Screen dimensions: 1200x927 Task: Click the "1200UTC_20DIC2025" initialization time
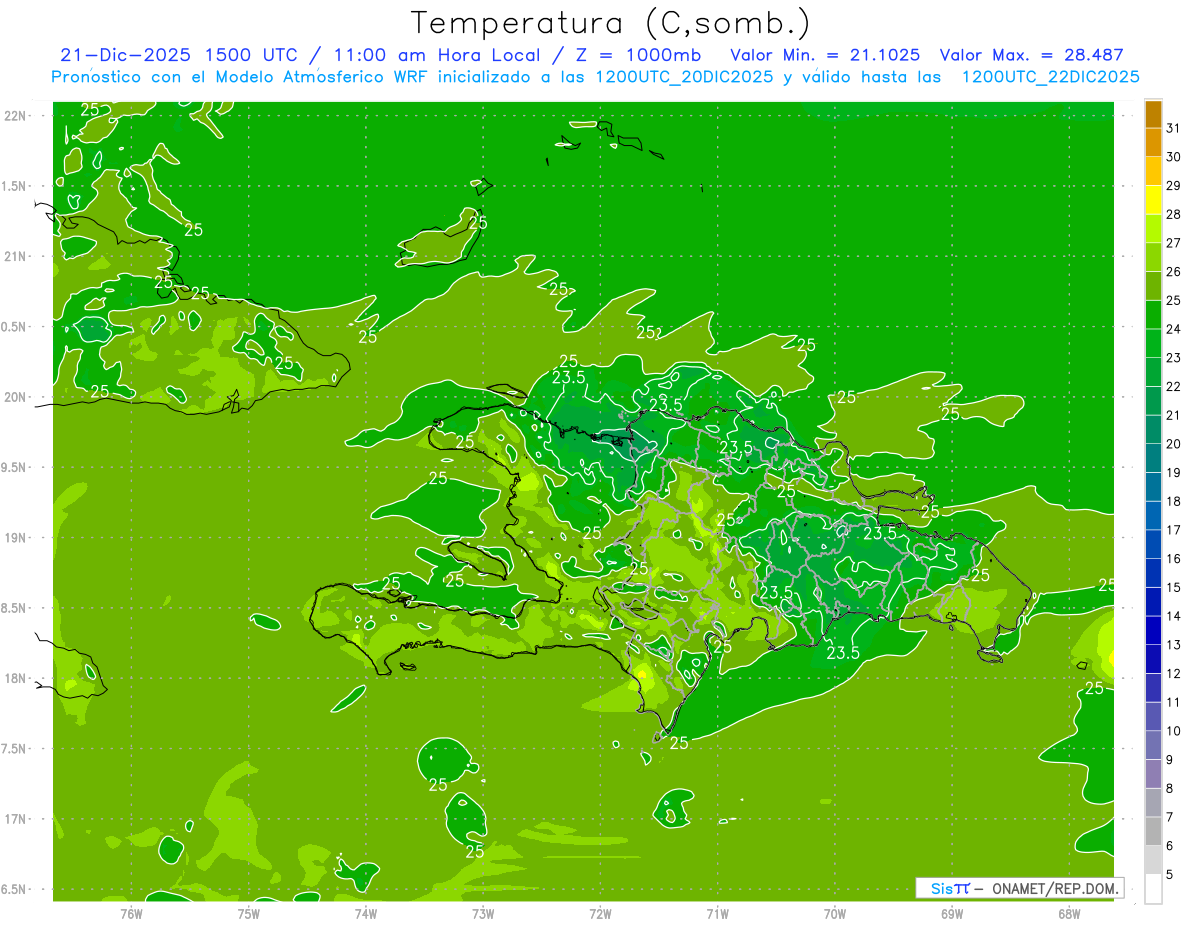683,77
